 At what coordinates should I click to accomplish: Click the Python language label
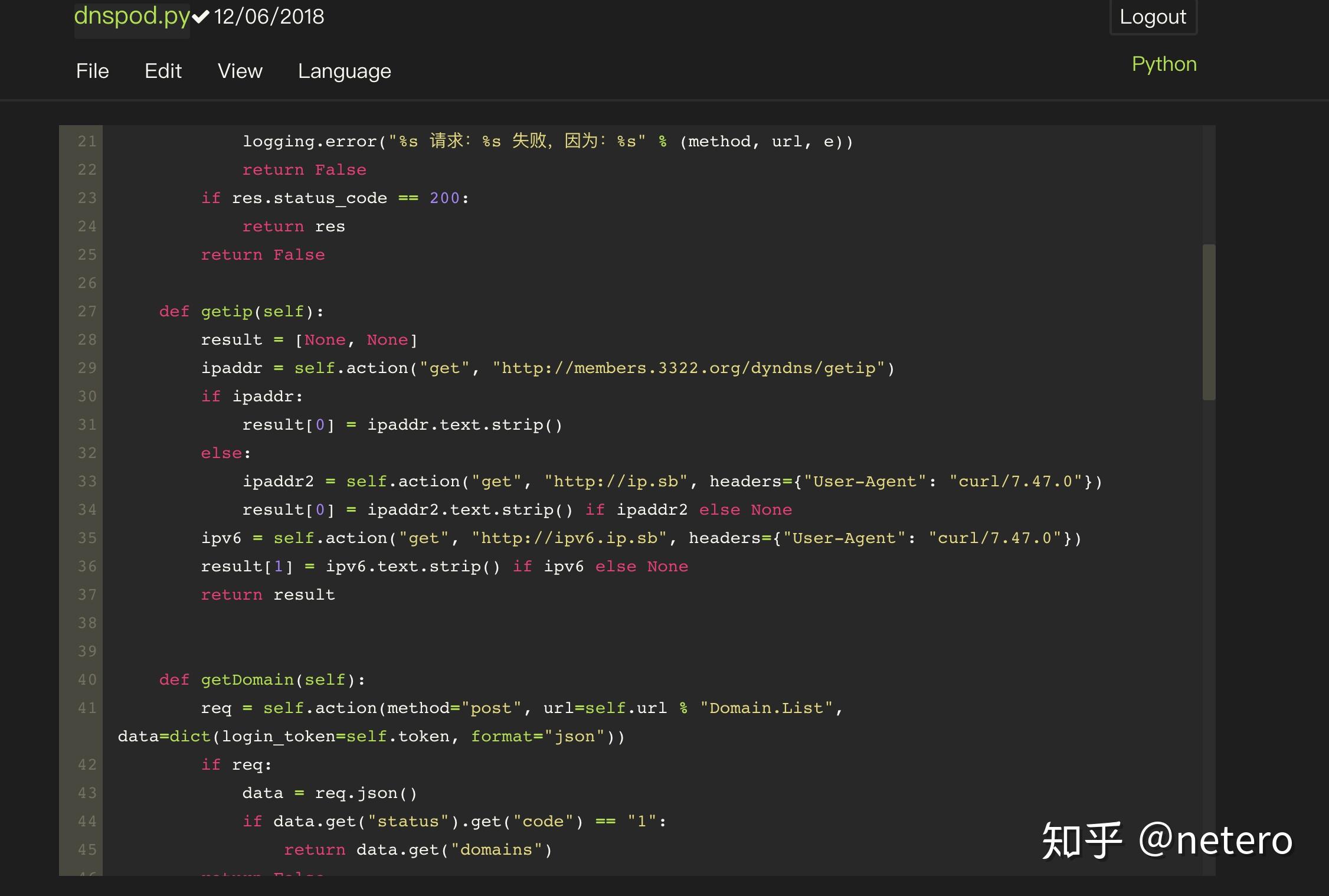(x=1164, y=64)
